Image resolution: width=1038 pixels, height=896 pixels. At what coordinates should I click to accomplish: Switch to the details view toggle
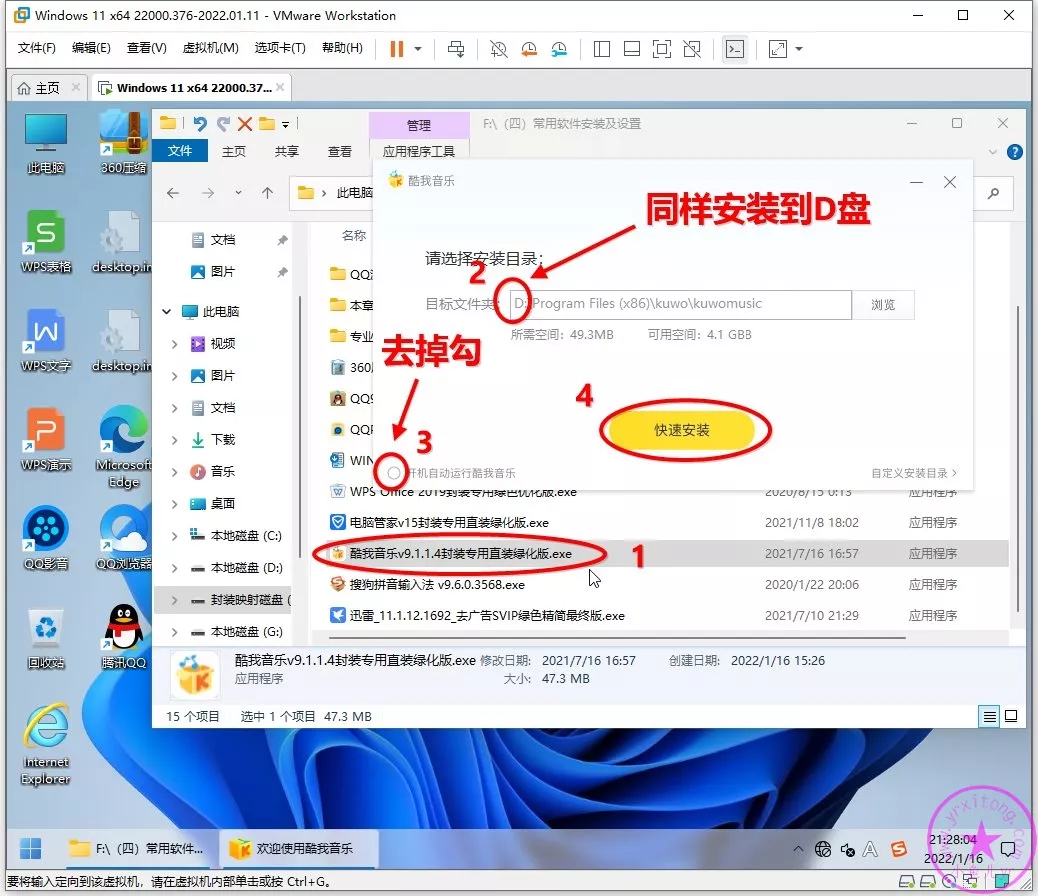pos(989,716)
